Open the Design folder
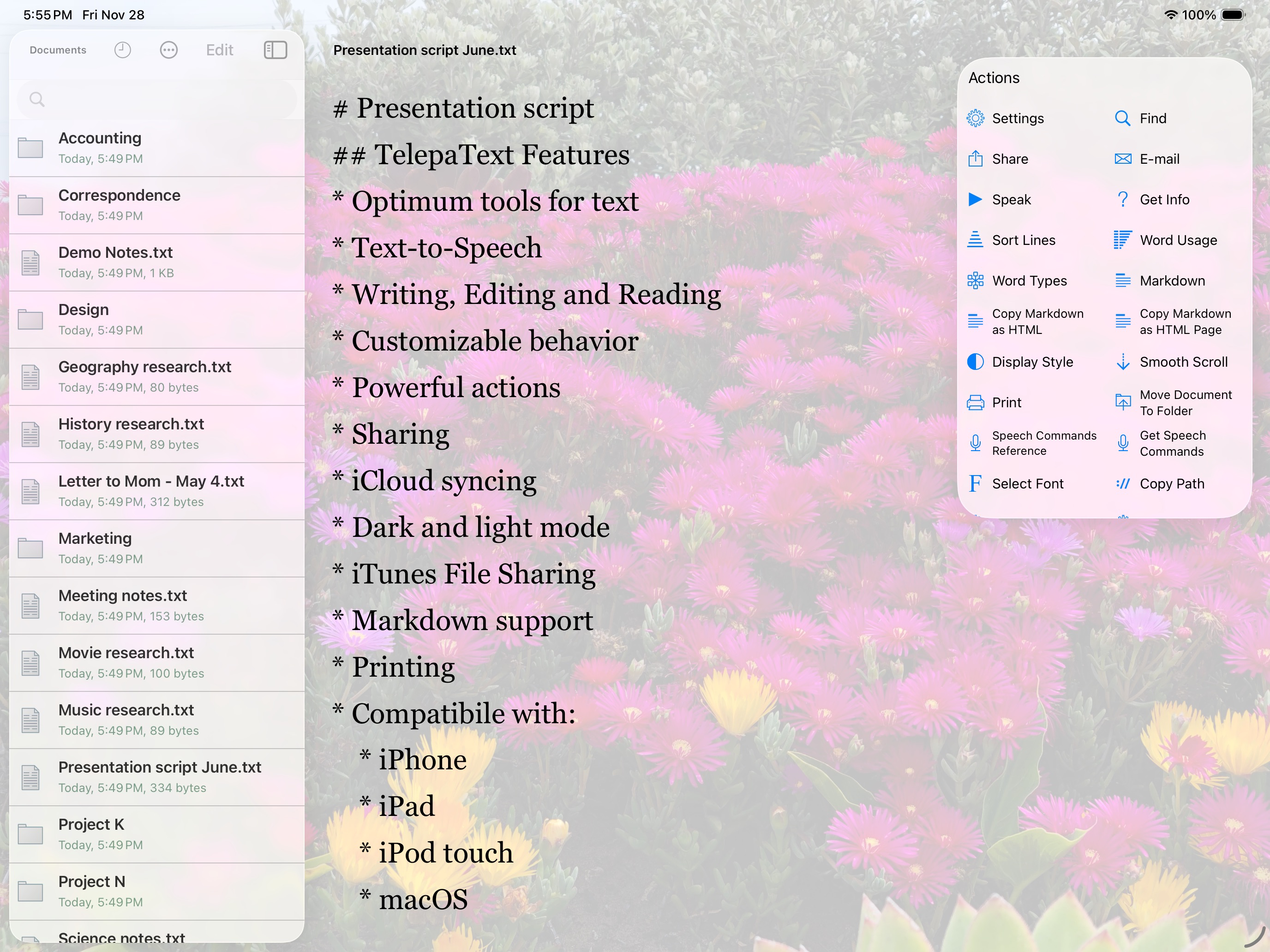 [157, 320]
